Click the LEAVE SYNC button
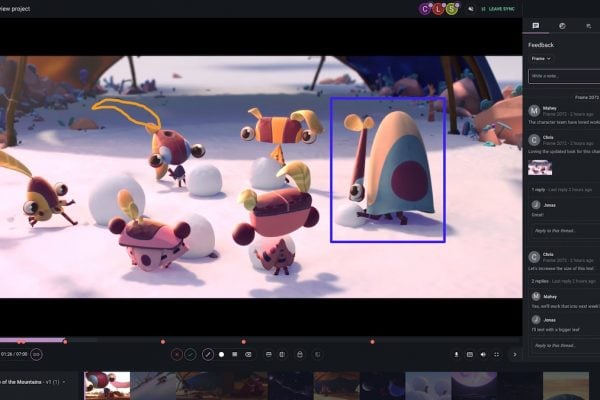The image size is (600, 400). [x=499, y=9]
